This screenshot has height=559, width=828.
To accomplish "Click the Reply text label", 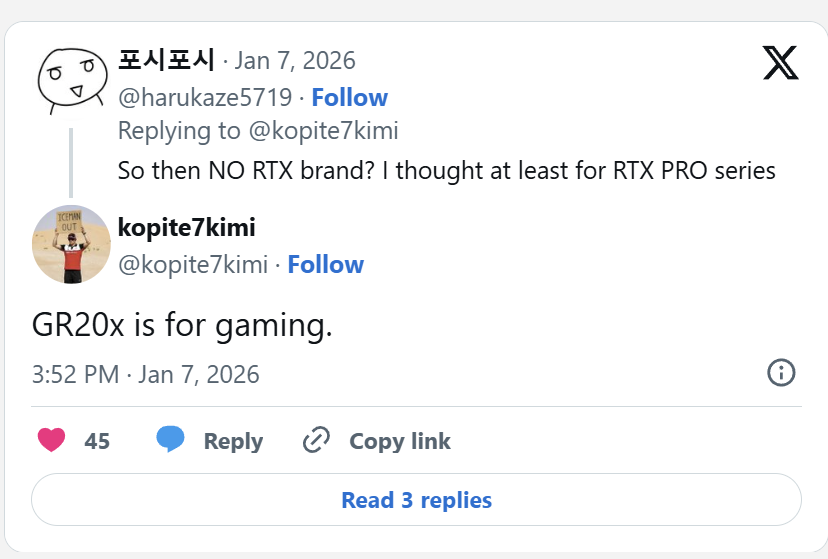I will point(233,441).
